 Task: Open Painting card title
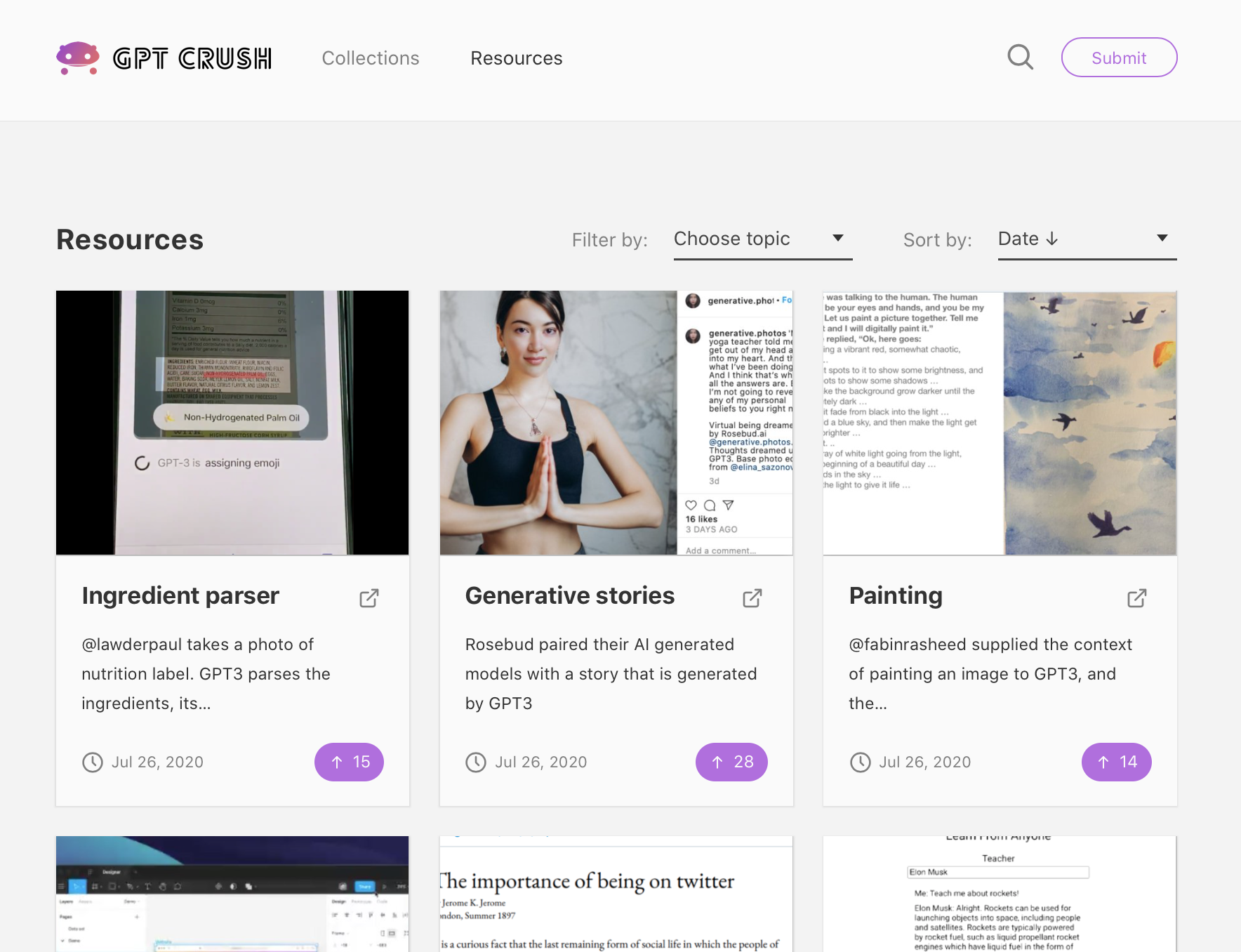click(896, 595)
